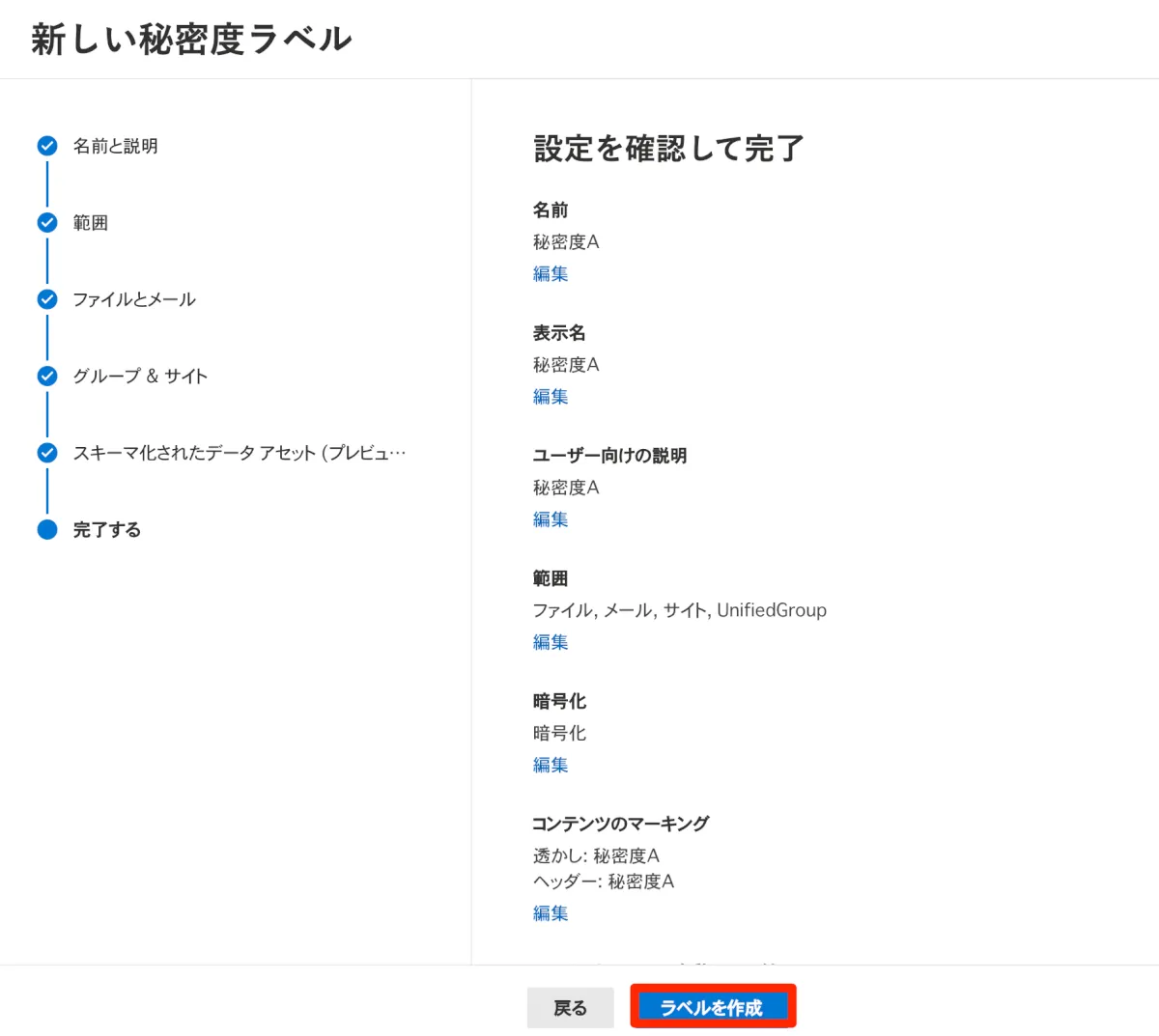
Task: Edit the ユーザー向けの説明 setting
Action: 551,519
